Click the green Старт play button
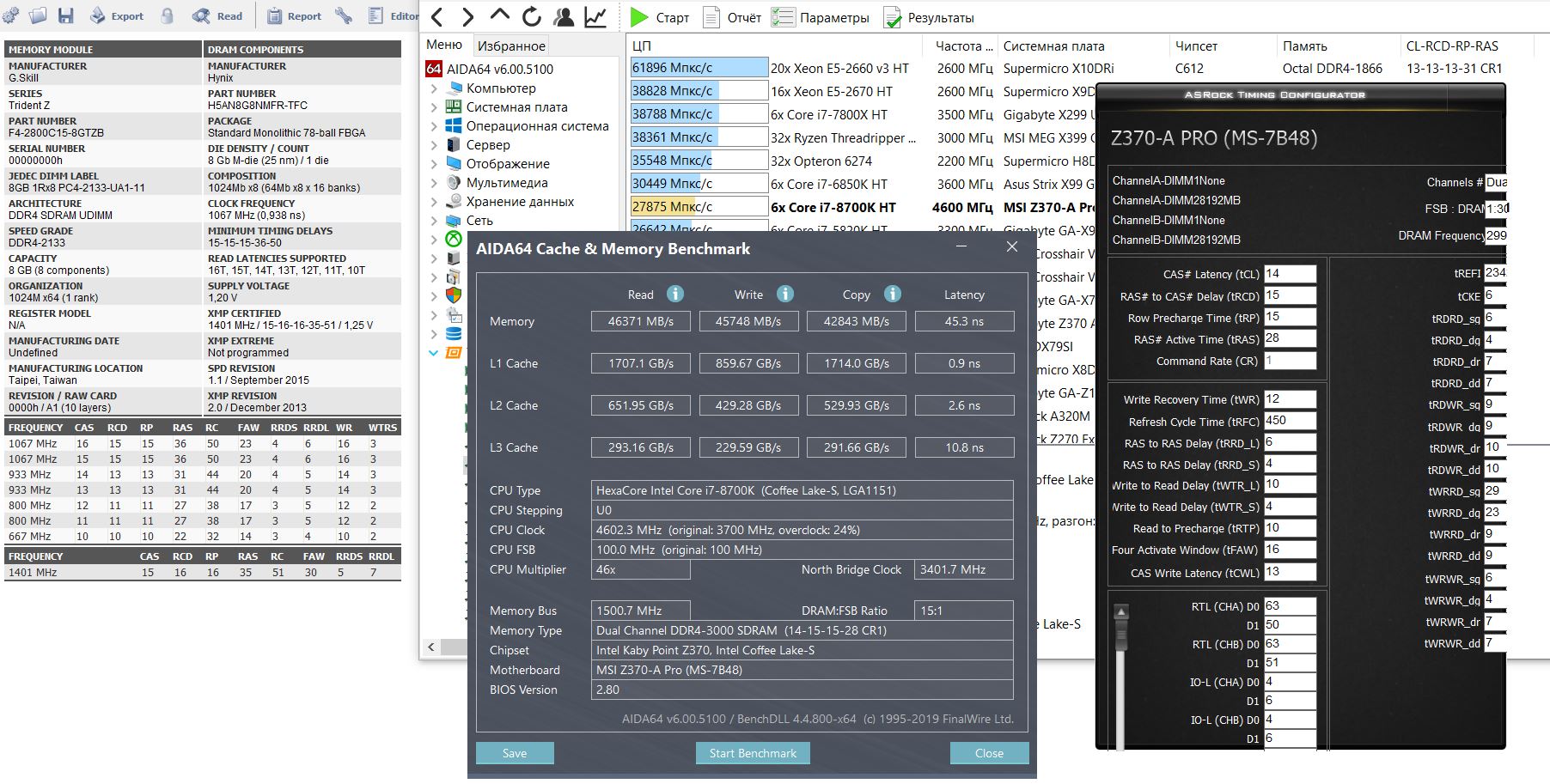The image size is (1550, 784). [x=659, y=17]
